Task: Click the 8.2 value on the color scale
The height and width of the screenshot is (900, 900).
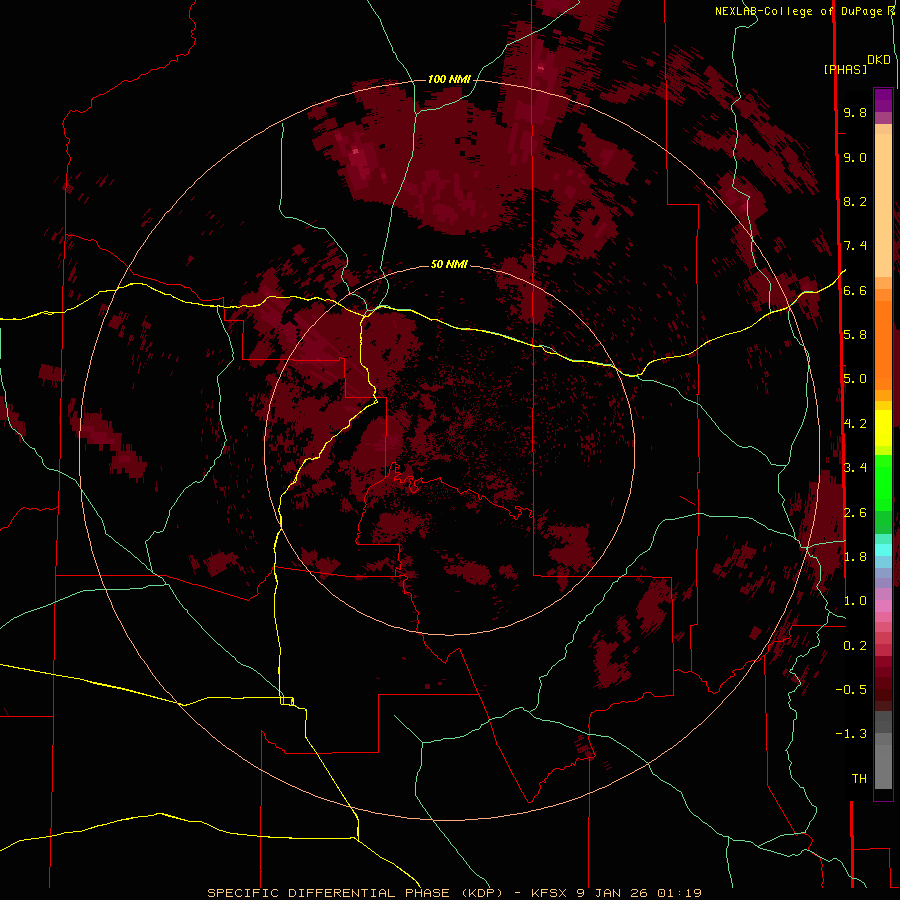Action: pos(855,201)
